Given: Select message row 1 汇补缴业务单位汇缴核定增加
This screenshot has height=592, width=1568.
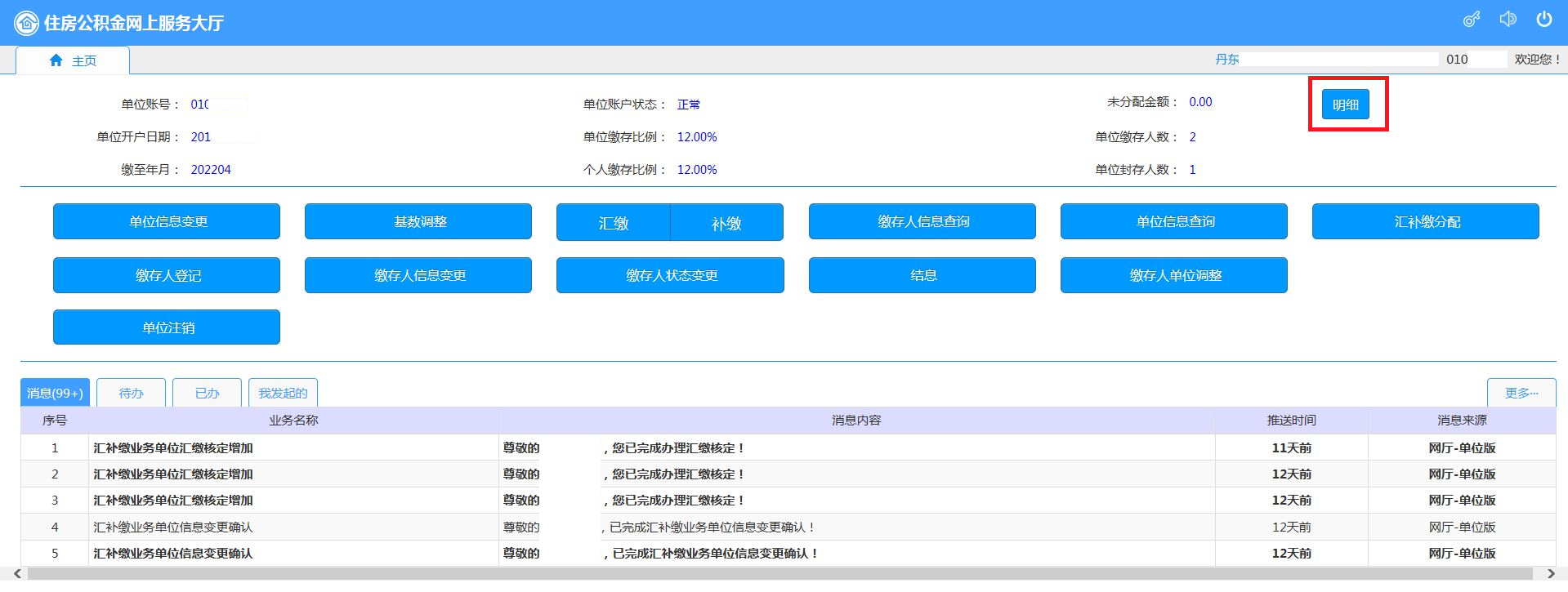Looking at the screenshot, I should [x=173, y=447].
